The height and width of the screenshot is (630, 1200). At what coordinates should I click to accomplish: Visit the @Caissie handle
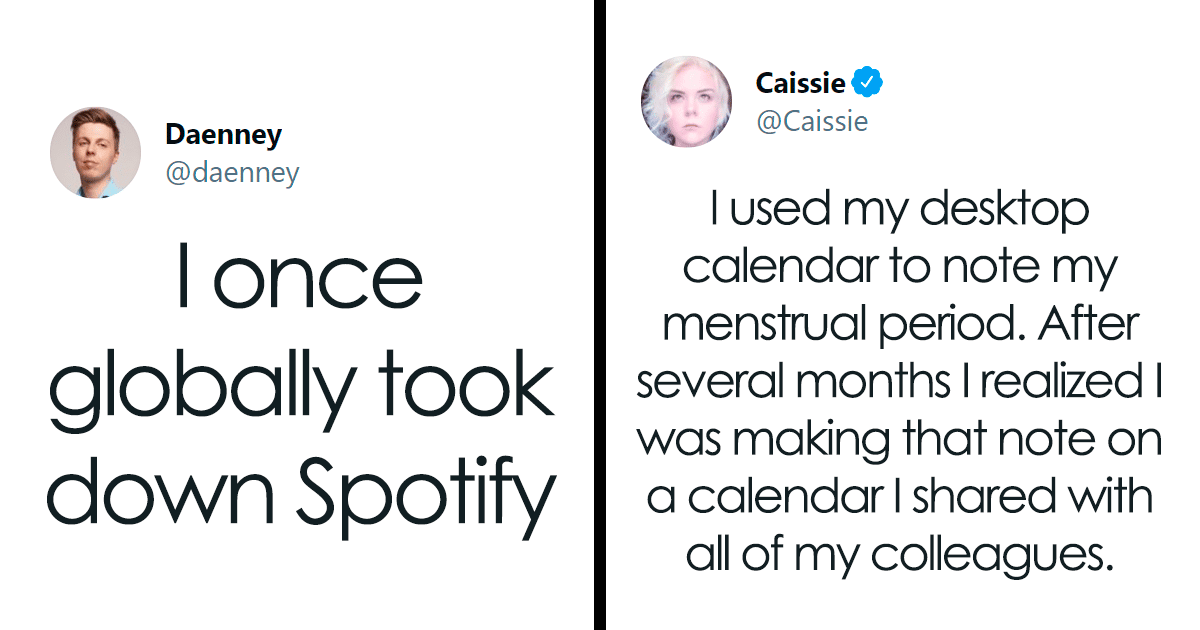coord(812,121)
